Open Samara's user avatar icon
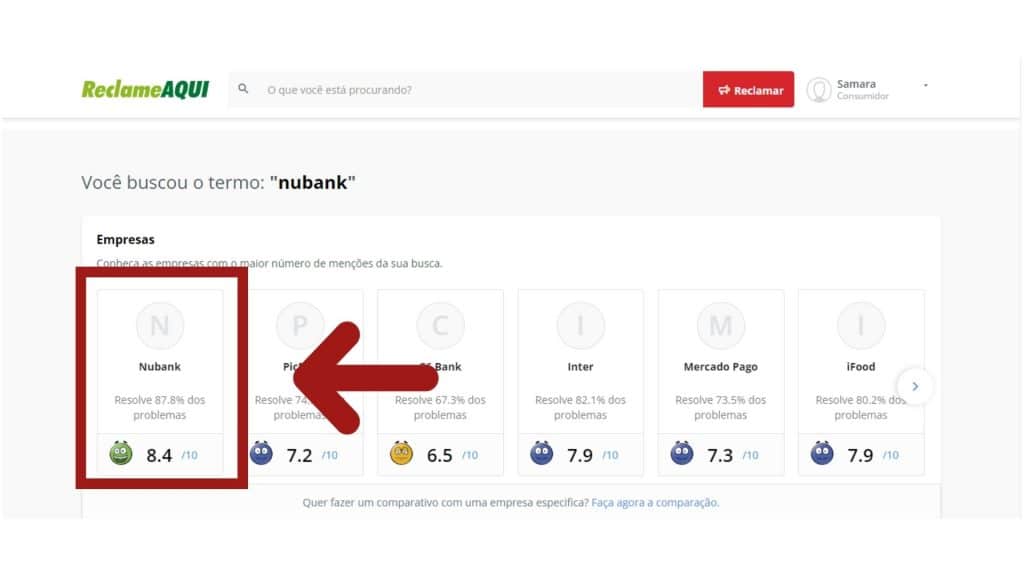1024x576 pixels. [x=819, y=90]
